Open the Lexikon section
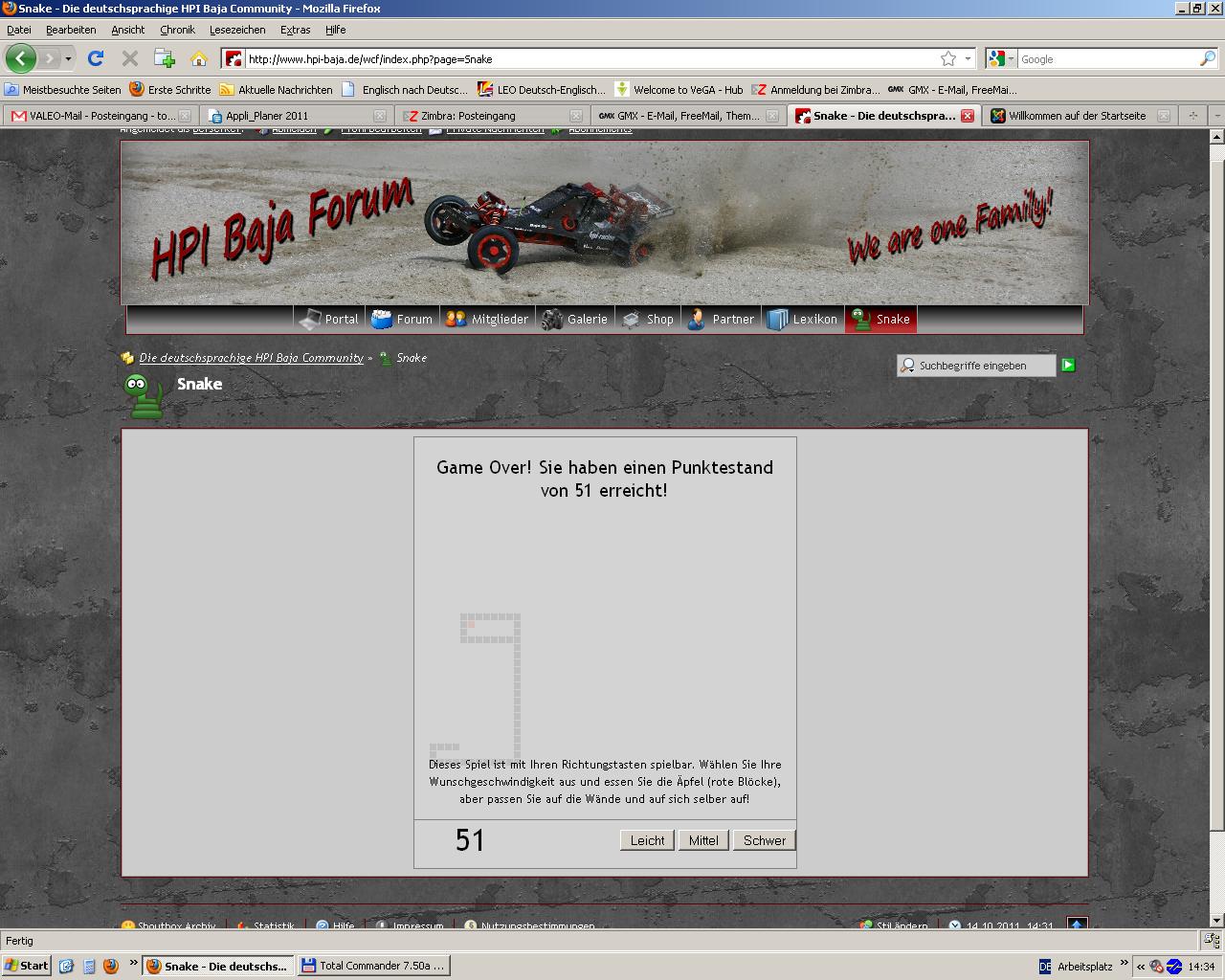 tap(802, 319)
